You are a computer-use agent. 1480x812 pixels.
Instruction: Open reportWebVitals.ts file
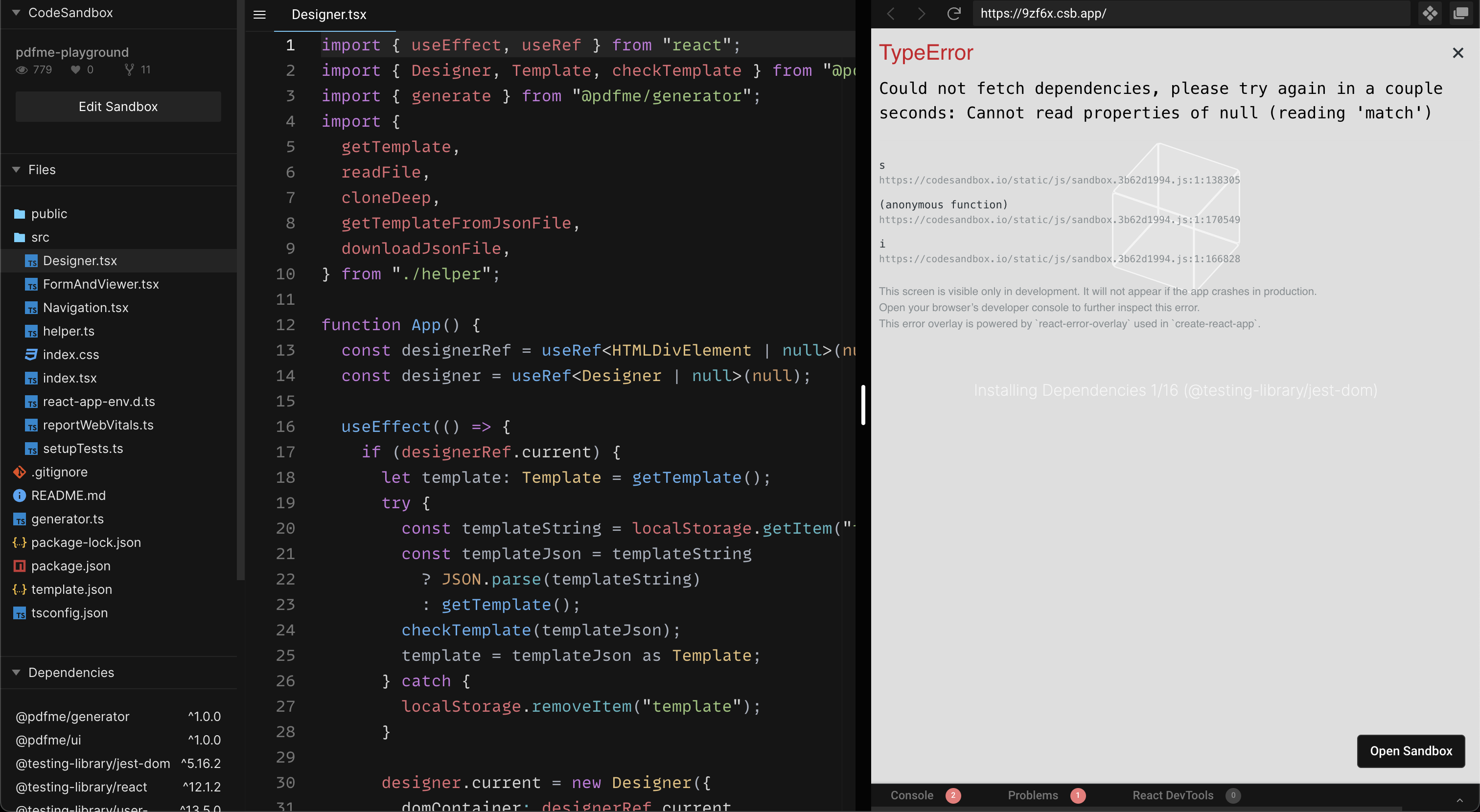pyautogui.click(x=118, y=425)
